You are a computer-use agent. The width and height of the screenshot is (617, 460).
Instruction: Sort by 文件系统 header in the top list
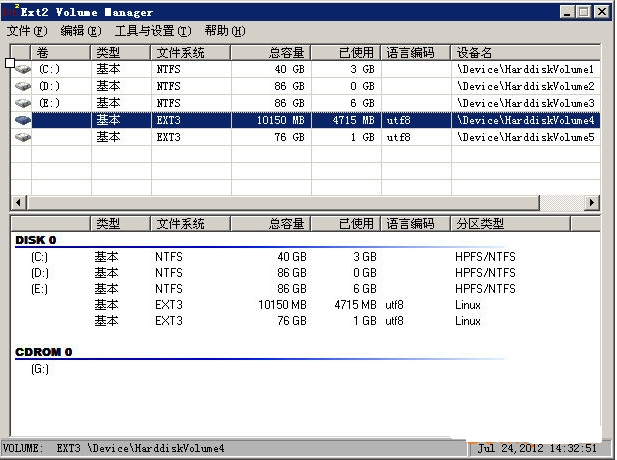coord(191,52)
